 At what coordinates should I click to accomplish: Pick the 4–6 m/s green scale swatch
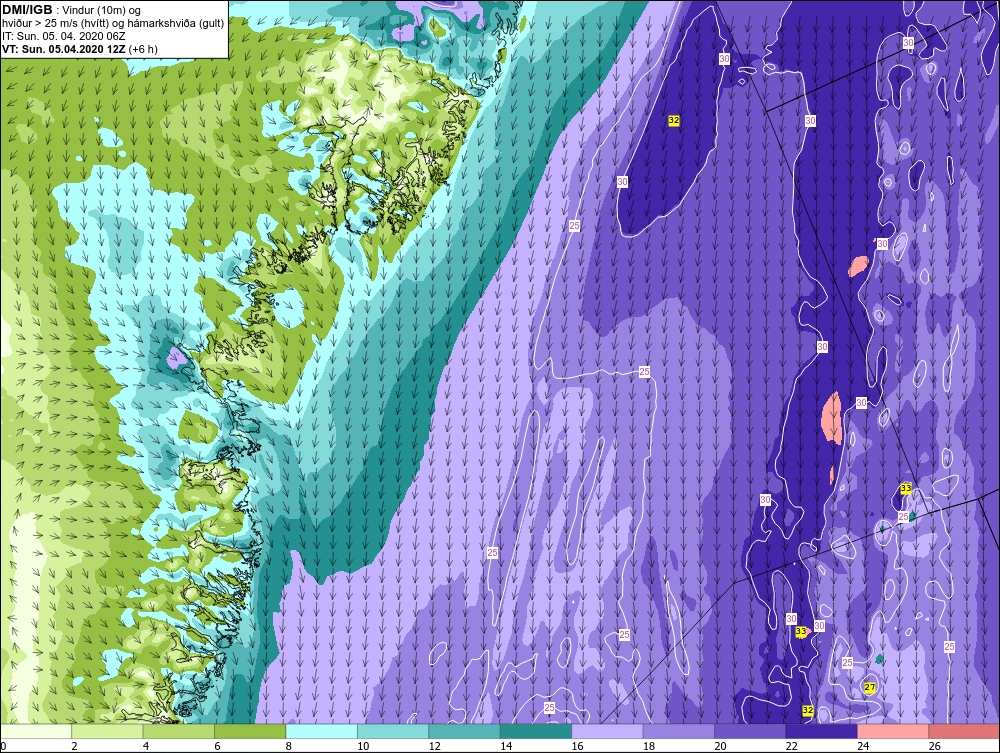pyautogui.click(x=179, y=731)
